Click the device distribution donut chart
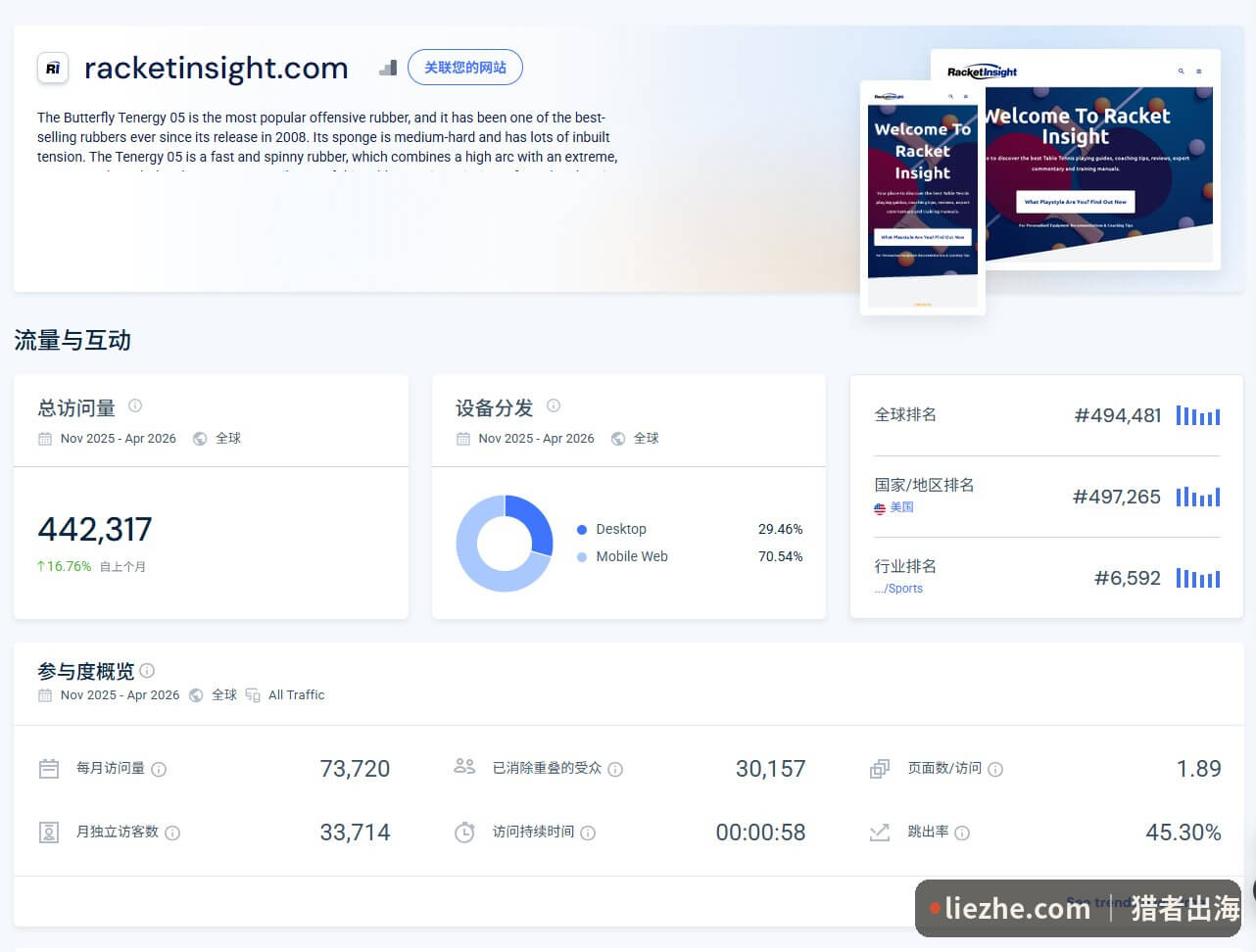 tap(505, 544)
